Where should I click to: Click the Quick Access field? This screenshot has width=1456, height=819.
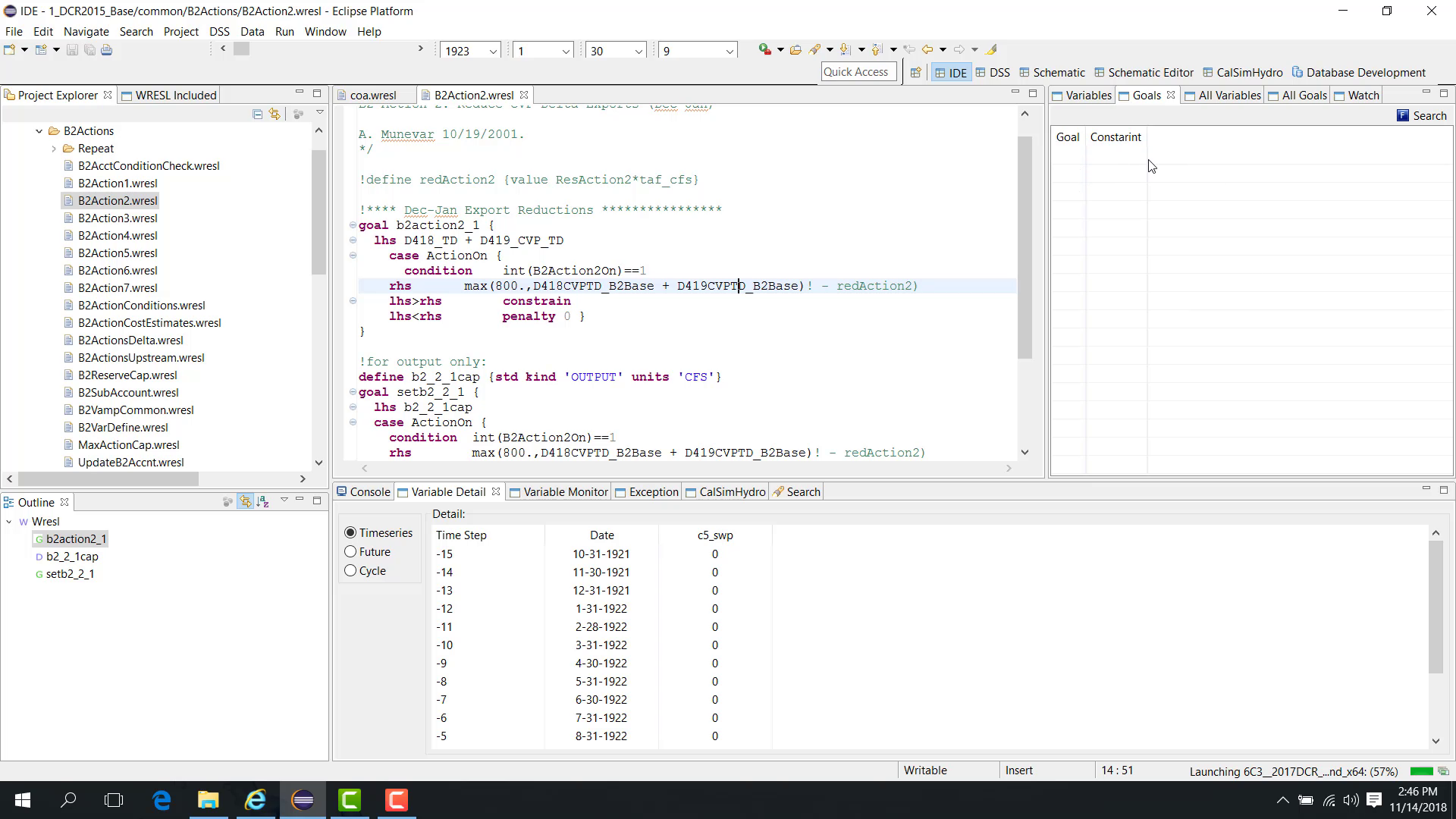click(x=858, y=71)
